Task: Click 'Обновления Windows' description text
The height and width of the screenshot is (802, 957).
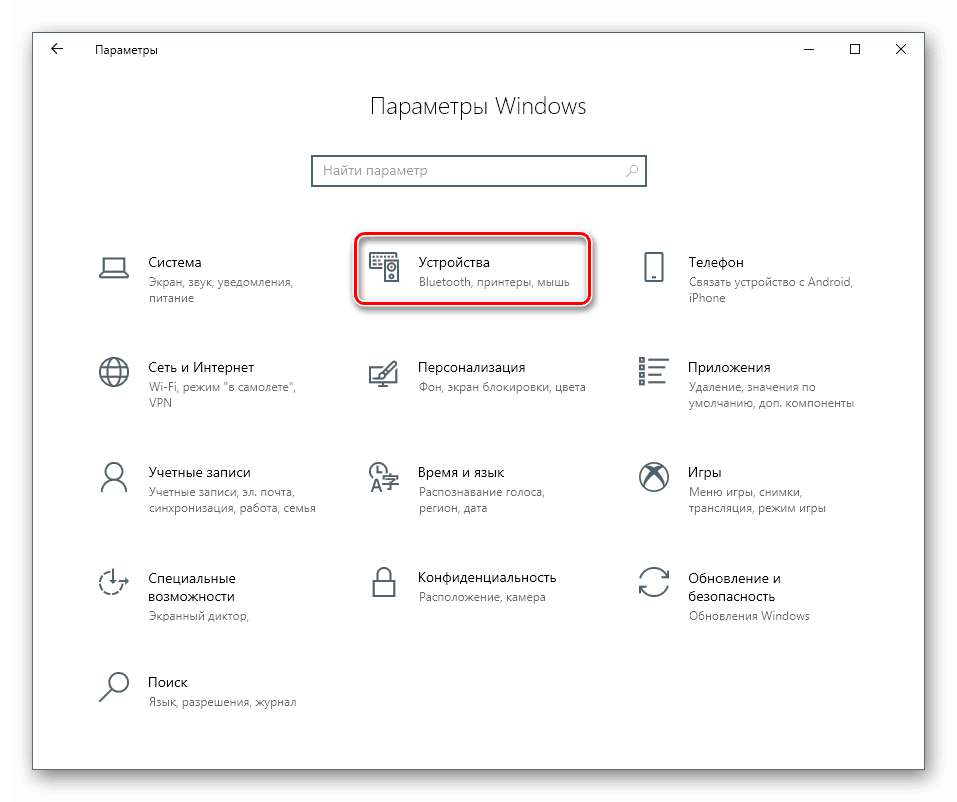Action: coord(749,616)
